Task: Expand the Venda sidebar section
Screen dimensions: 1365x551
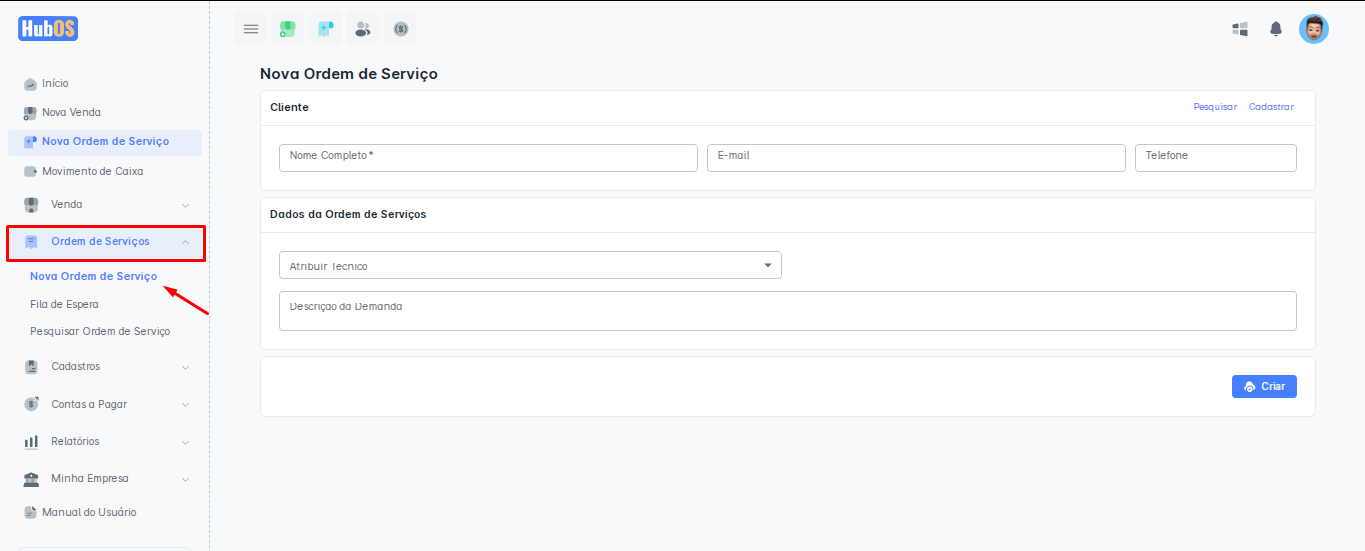Action: [105, 205]
